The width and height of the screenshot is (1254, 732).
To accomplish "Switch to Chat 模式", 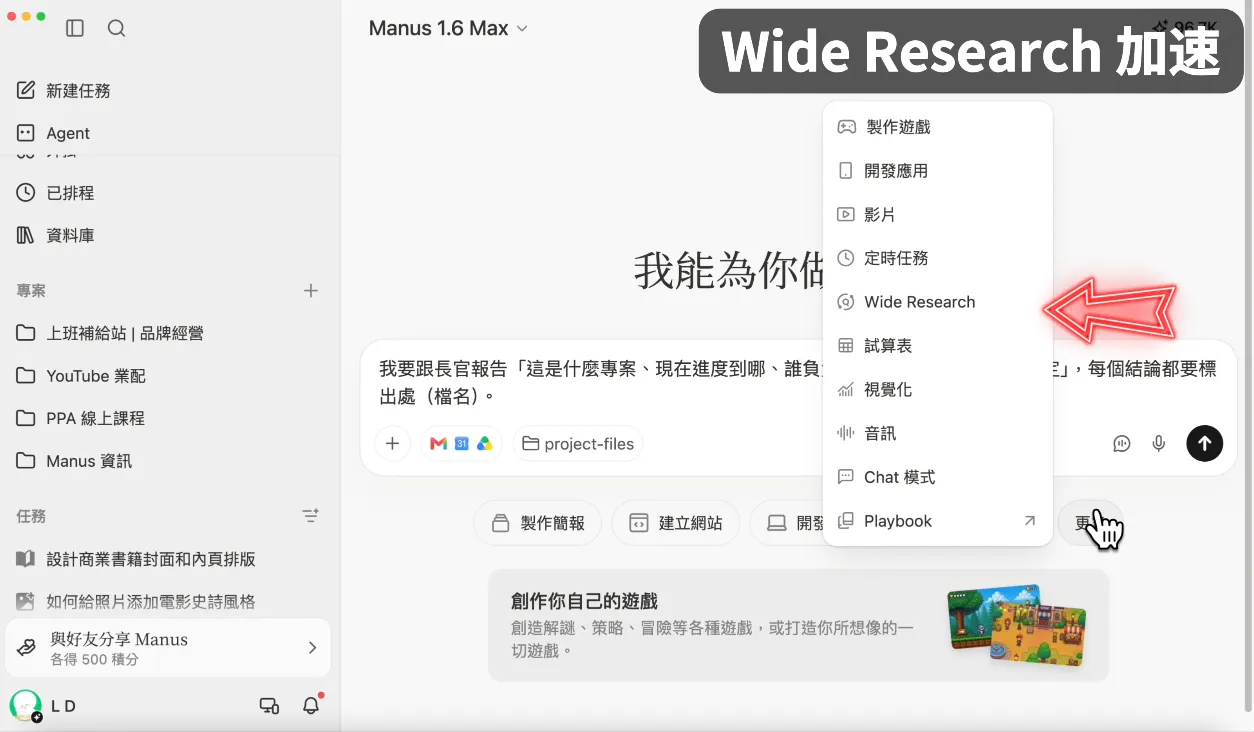I will (x=937, y=477).
